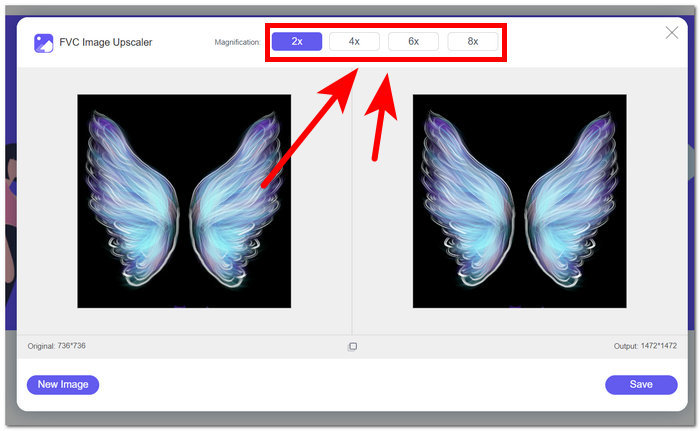The width and height of the screenshot is (700, 431).
Task: Click the upscaled output wings preview
Action: (x=519, y=201)
